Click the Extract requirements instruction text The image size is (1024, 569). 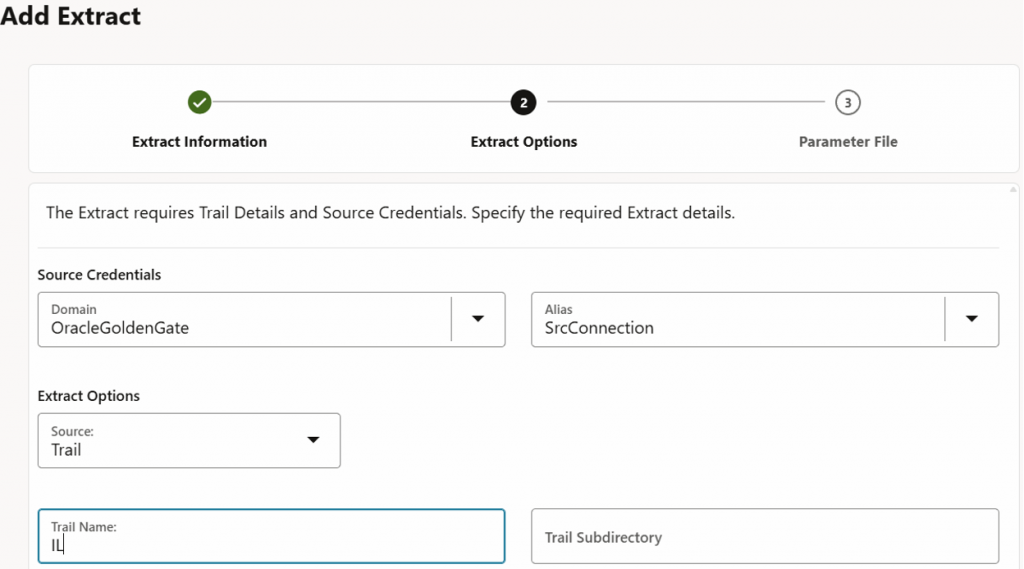391,213
